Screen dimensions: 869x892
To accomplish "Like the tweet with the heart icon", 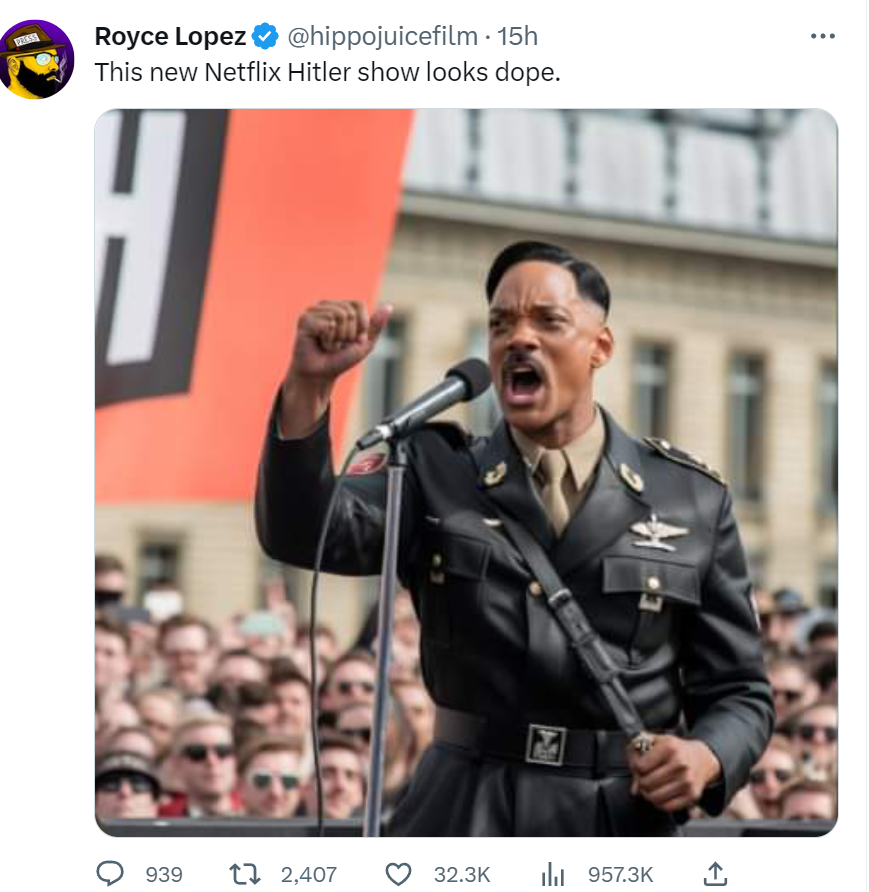I will pos(398,874).
